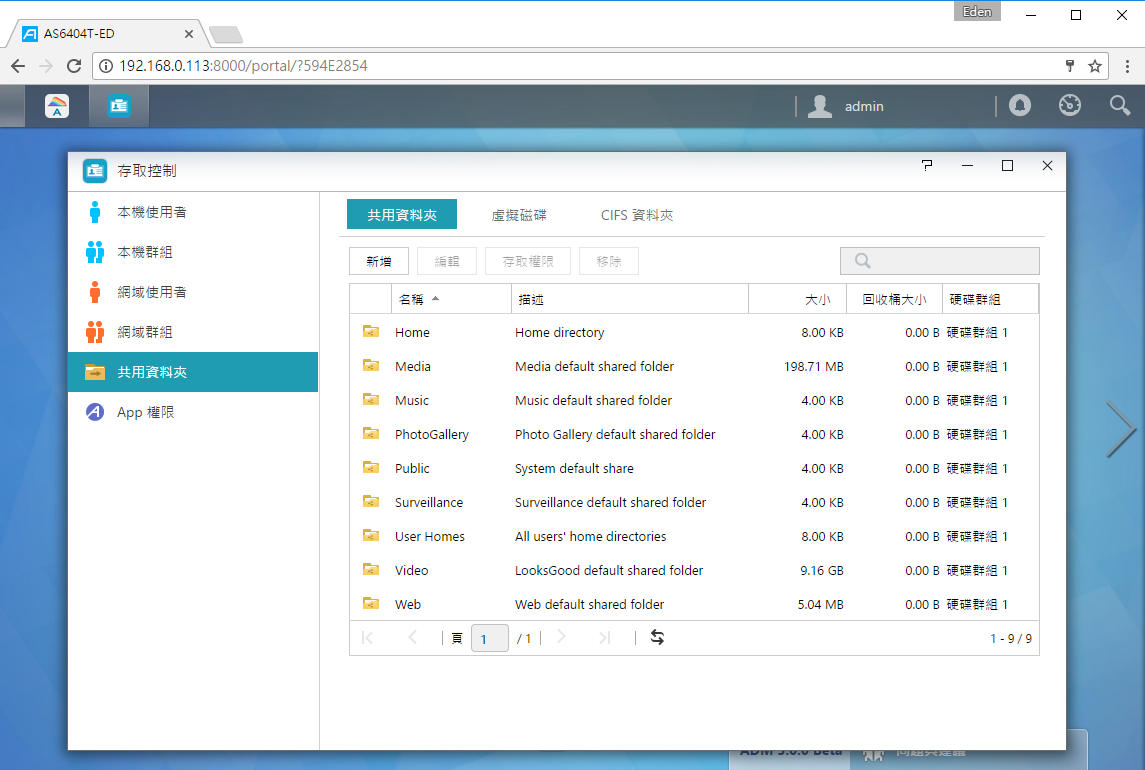1145x770 pixels.
Task: Click the shared folder search field
Action: 940,261
